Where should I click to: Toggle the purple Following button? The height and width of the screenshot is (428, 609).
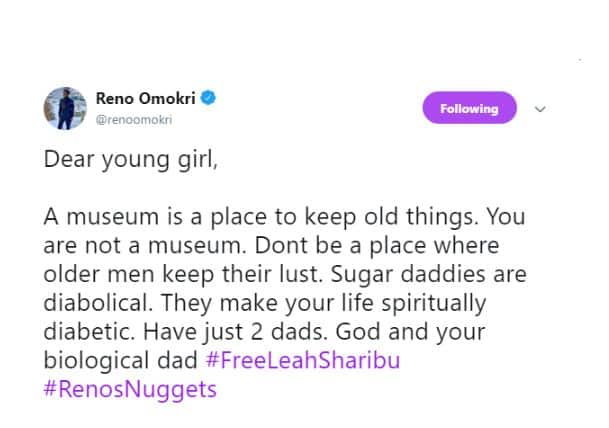pyautogui.click(x=469, y=108)
